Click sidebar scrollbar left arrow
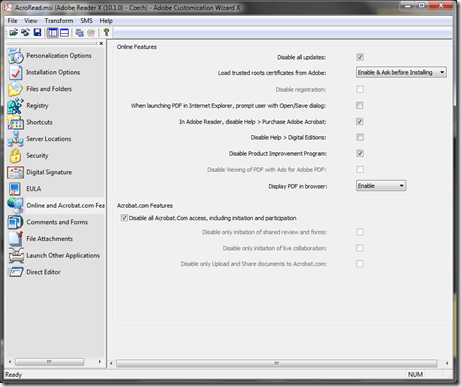Screen dimensions: 461x387 tap(10, 362)
